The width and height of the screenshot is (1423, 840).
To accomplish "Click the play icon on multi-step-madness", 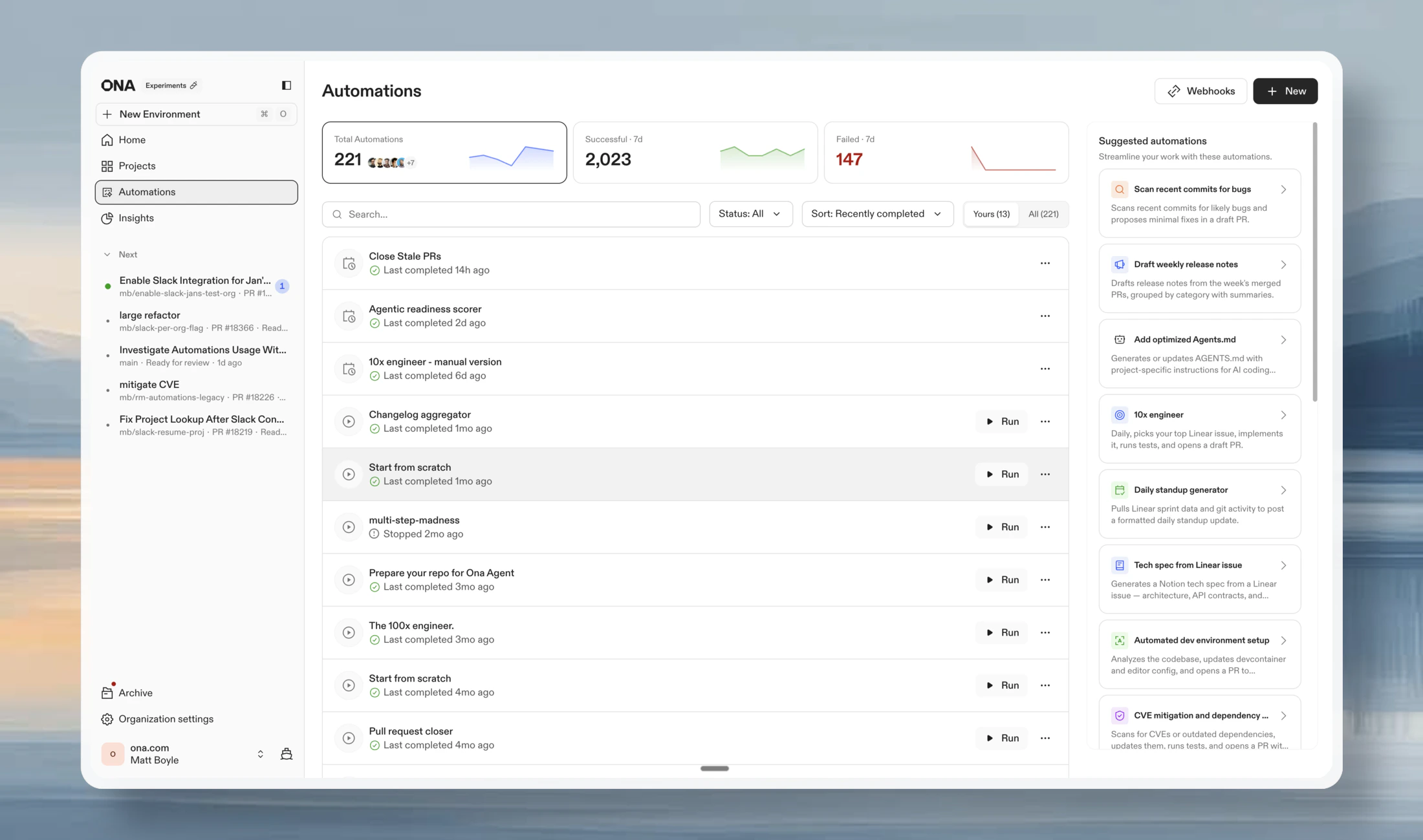I will tap(349, 526).
